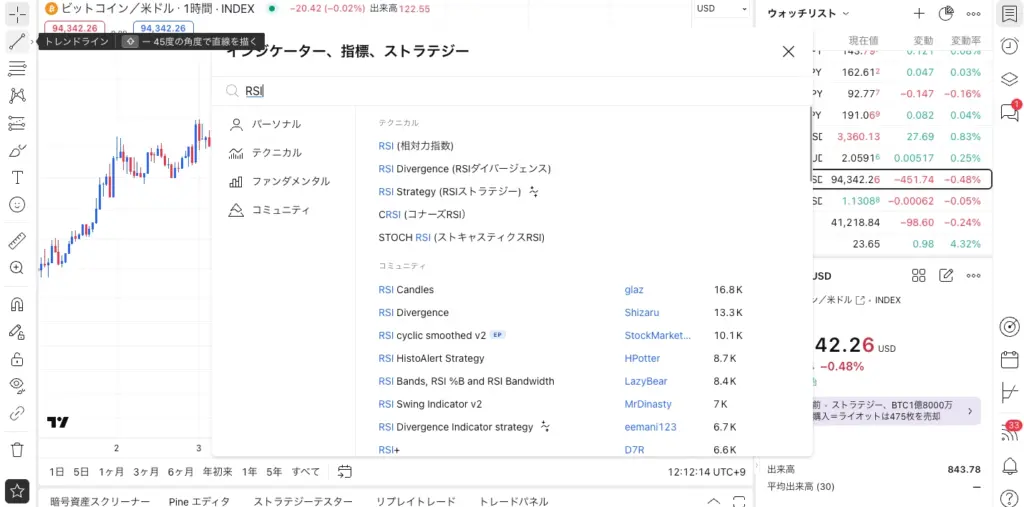Image resolution: width=1024 pixels, height=507 pixels.
Task: Add a symbol to watchlist plus icon
Action: 919,13
